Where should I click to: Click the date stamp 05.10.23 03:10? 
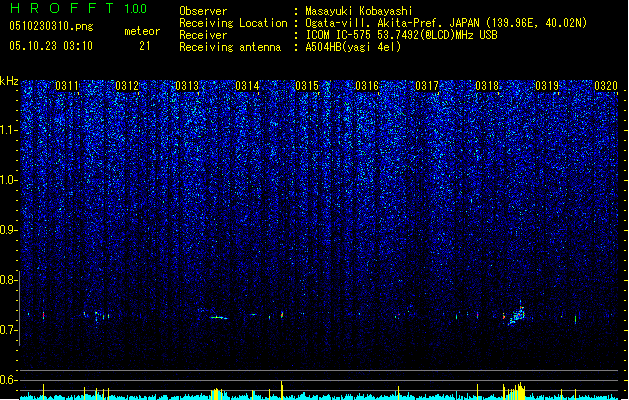click(51, 46)
